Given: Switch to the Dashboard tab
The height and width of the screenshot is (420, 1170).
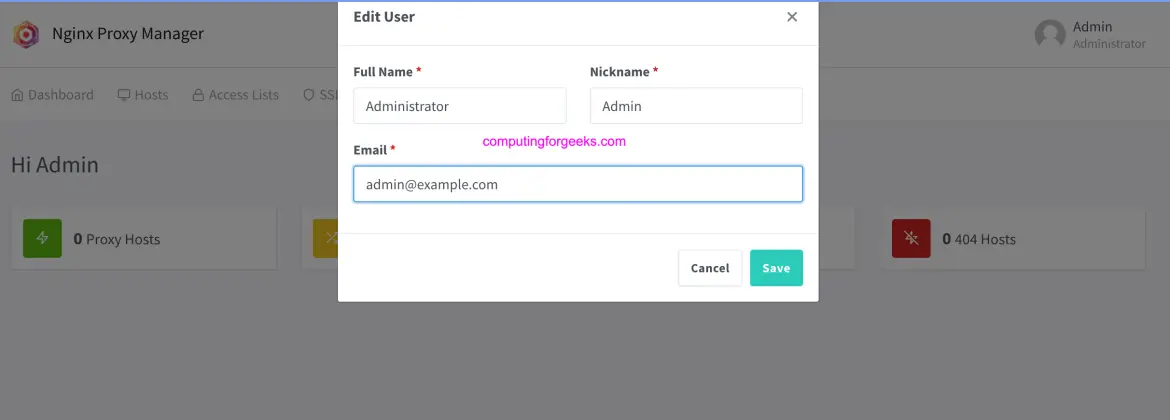Looking at the screenshot, I should pos(52,95).
